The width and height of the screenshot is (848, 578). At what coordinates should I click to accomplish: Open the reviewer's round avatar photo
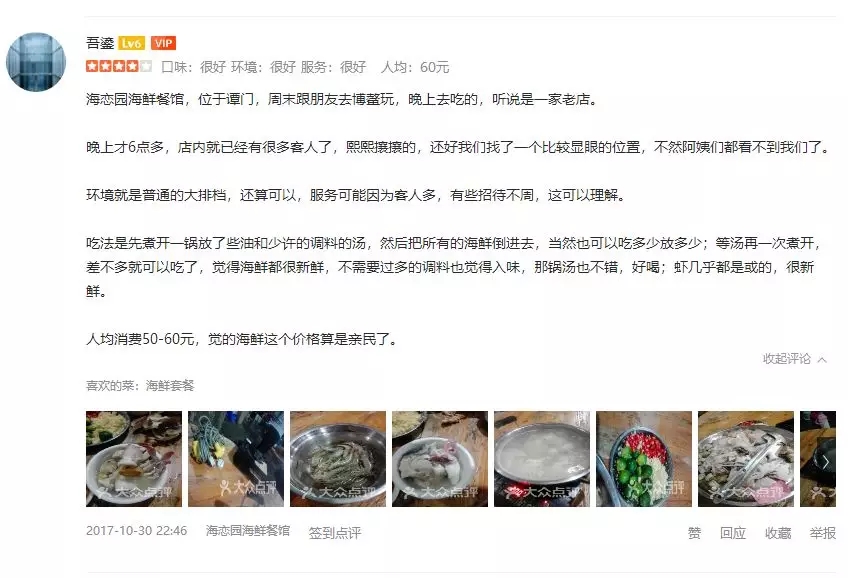pyautogui.click(x=36, y=62)
